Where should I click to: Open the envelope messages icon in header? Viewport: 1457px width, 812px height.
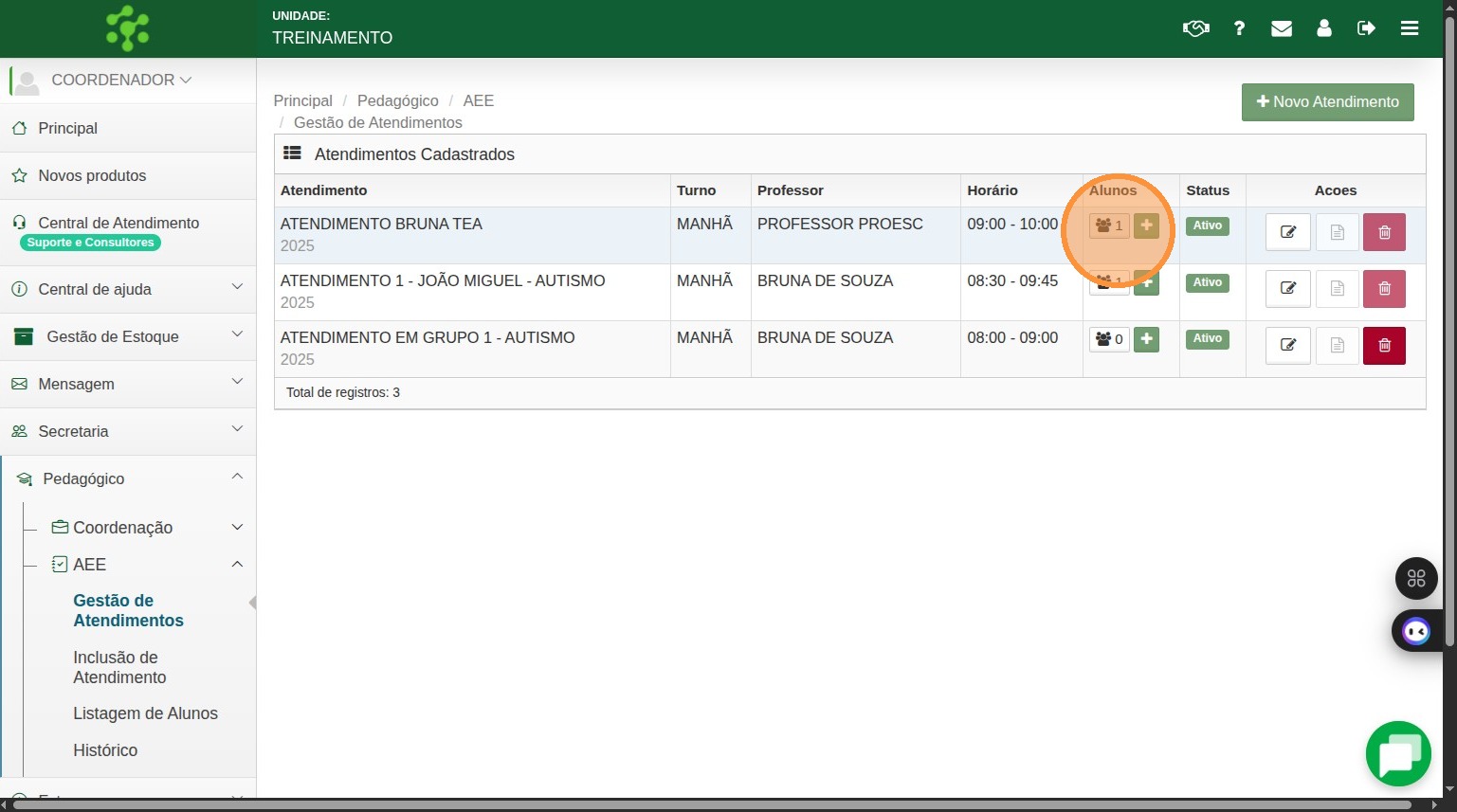pos(1282,28)
